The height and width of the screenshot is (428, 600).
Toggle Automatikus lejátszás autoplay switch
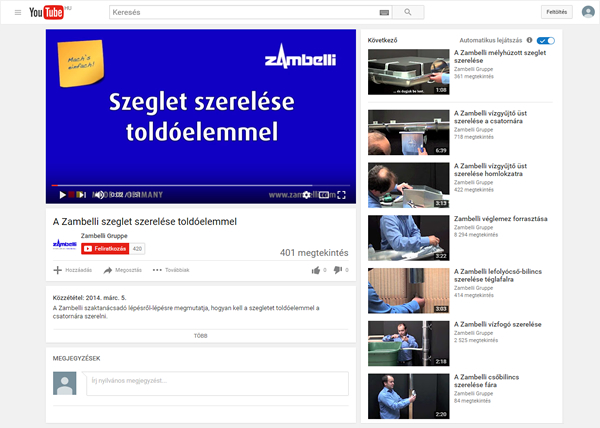[x=546, y=41]
